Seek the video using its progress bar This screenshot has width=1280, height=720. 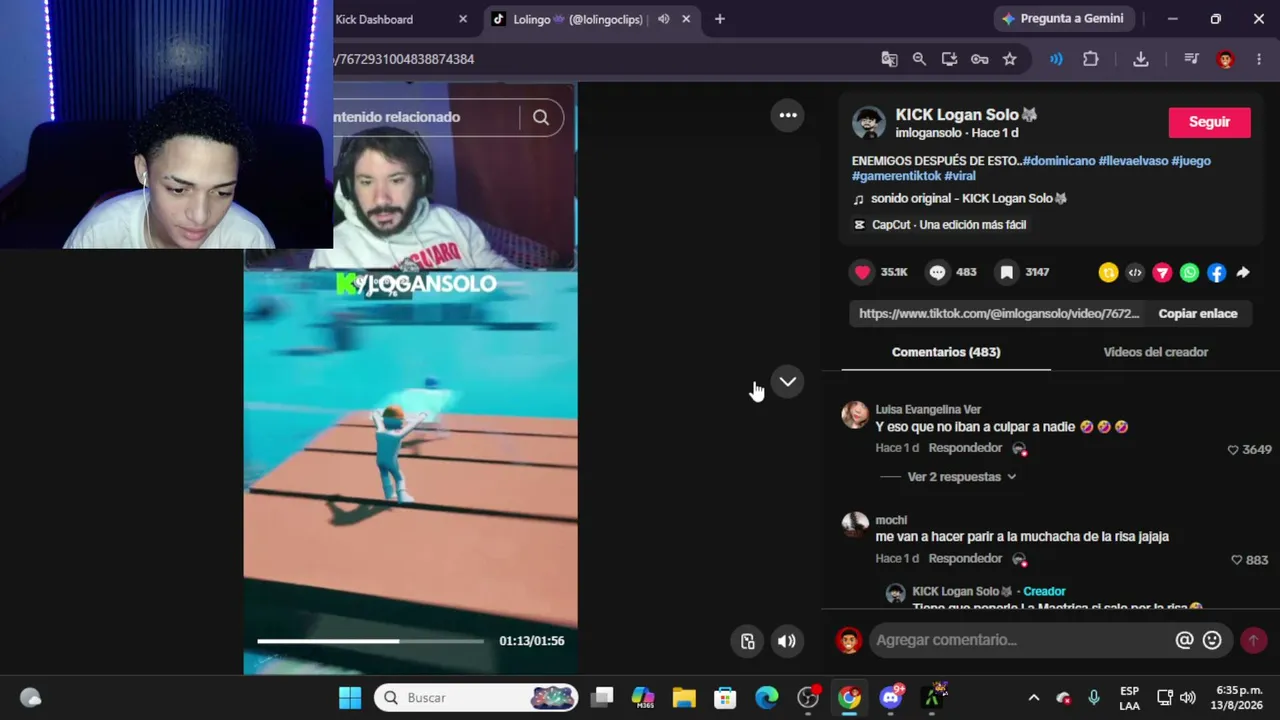click(x=370, y=641)
